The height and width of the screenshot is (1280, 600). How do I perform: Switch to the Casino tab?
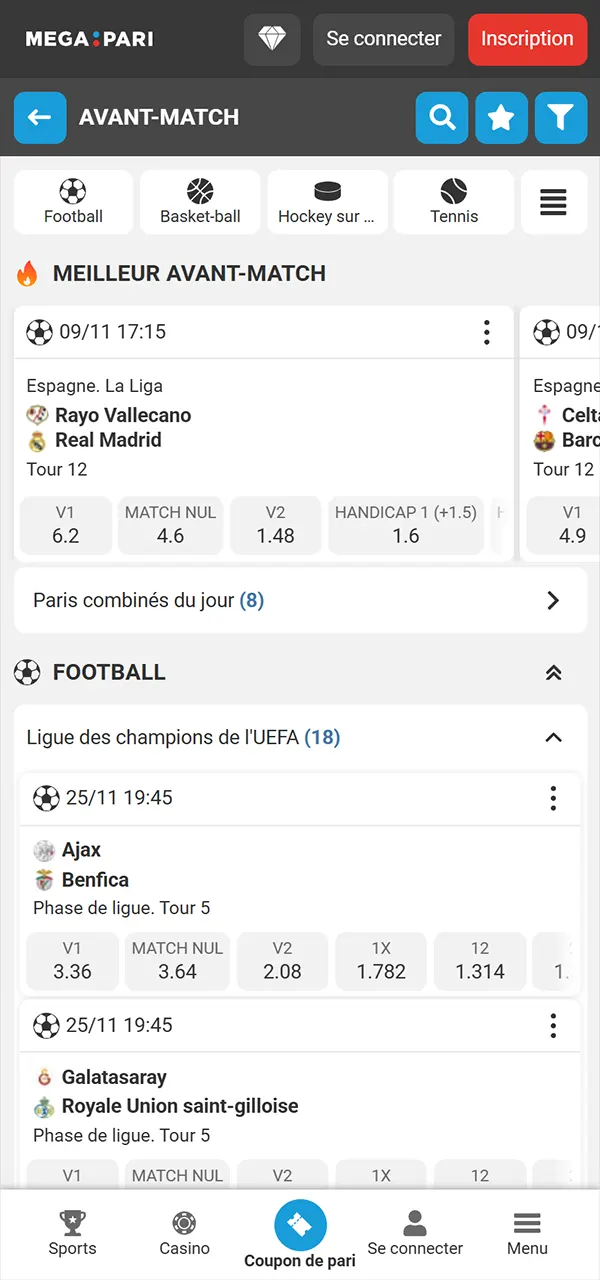click(184, 1234)
